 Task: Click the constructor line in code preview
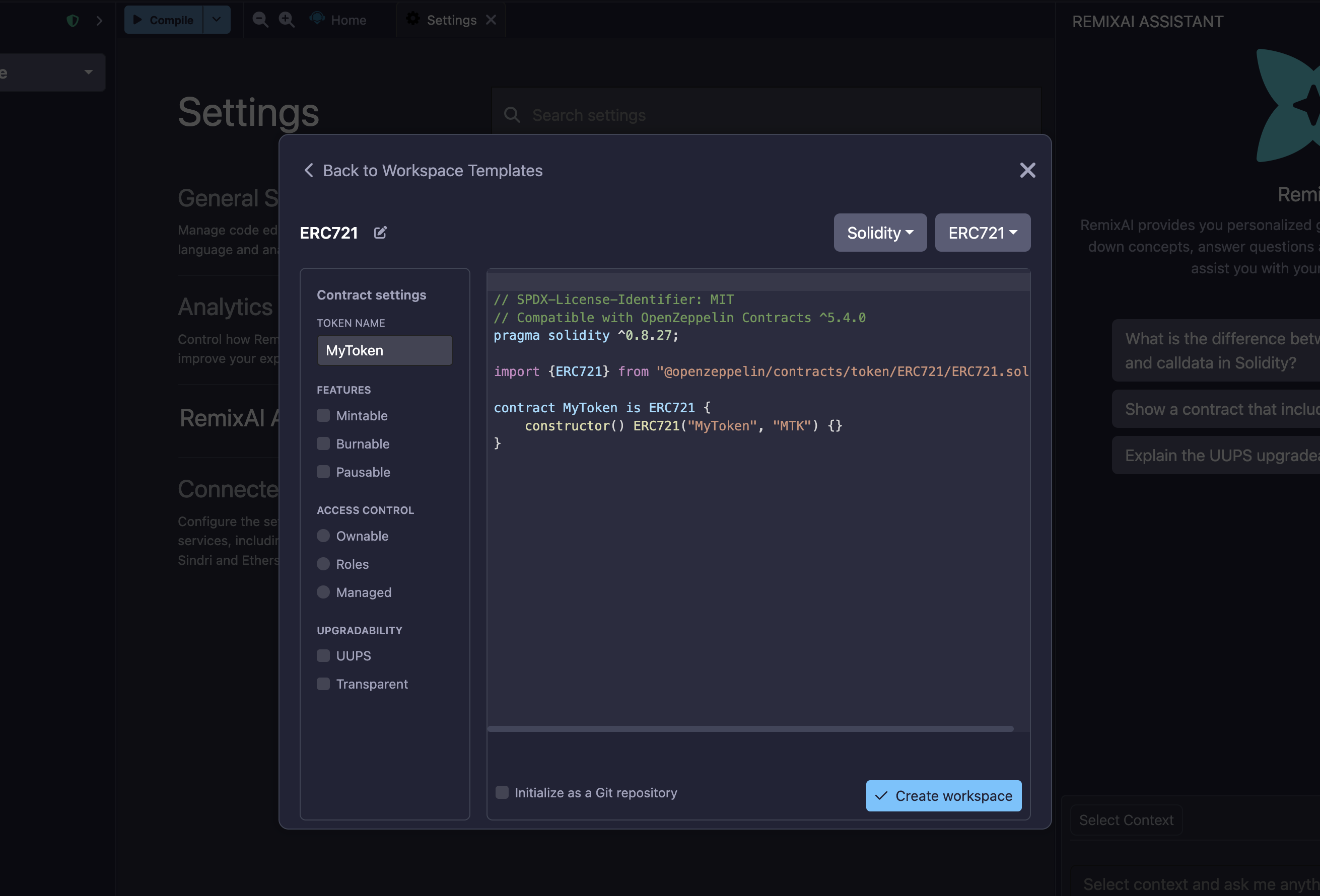[x=683, y=426]
